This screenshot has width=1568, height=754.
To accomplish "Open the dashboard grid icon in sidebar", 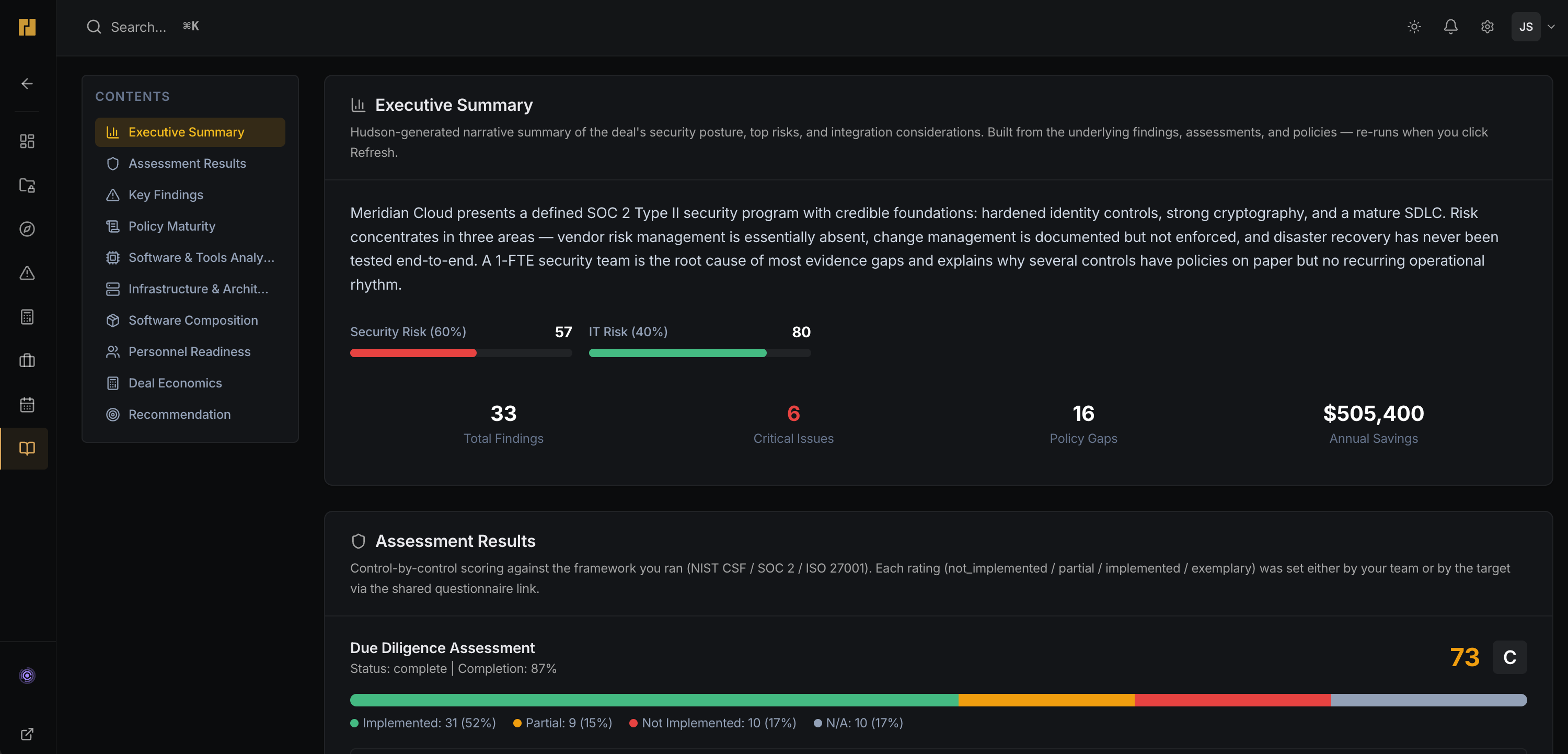I will point(27,141).
